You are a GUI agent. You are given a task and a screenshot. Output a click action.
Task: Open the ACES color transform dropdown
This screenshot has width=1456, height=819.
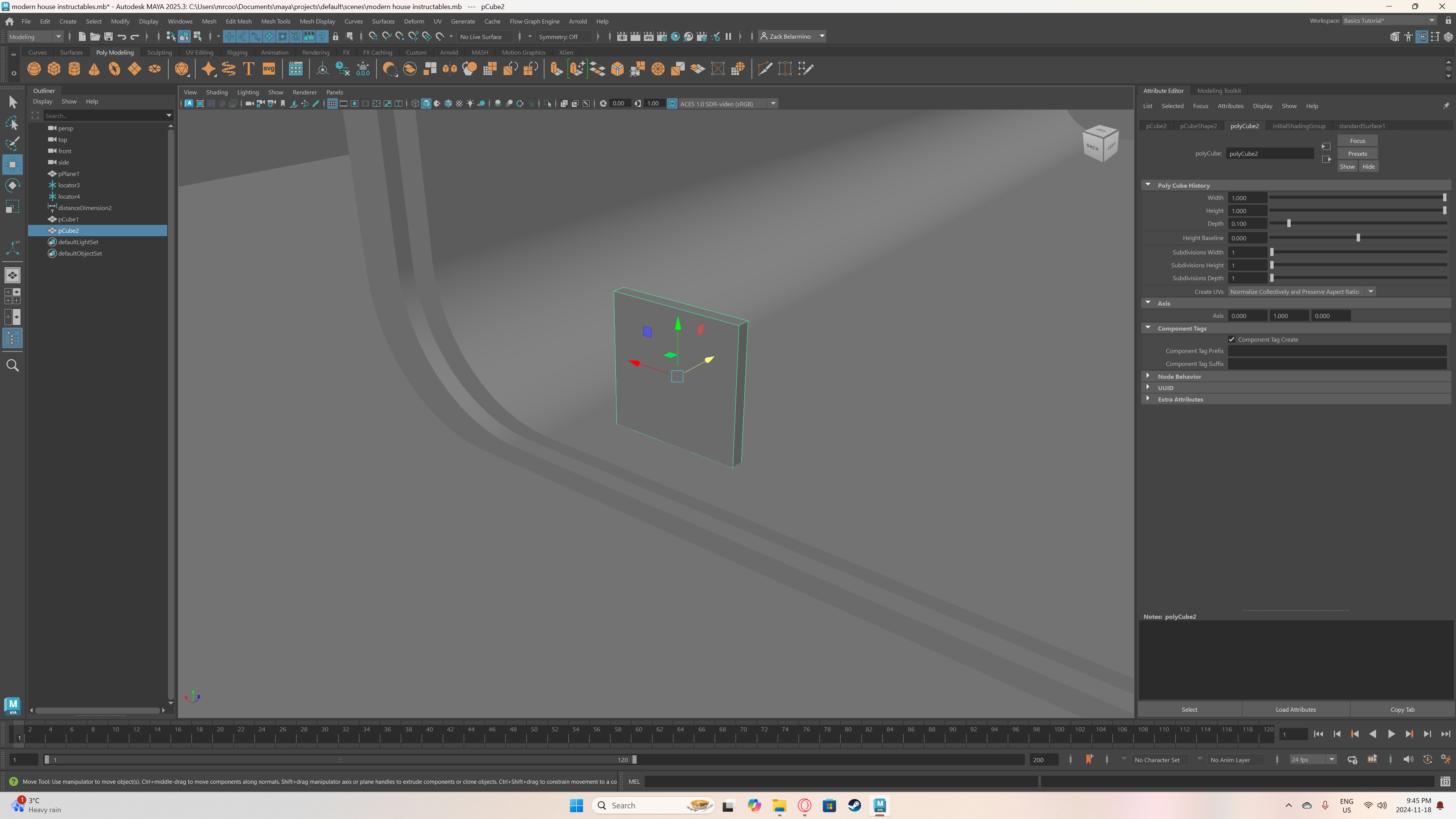[x=728, y=104]
